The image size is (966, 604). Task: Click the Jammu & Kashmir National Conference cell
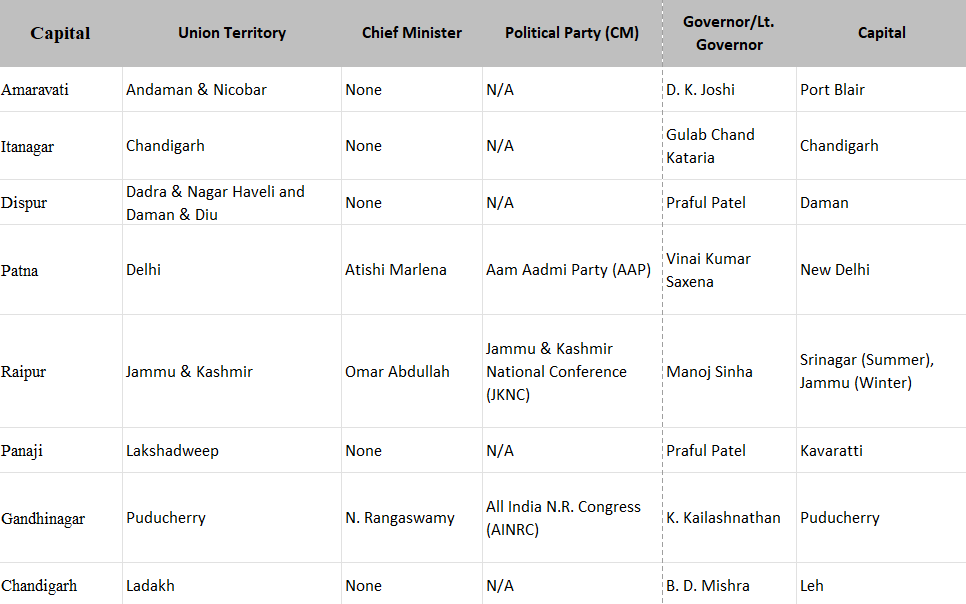point(556,372)
